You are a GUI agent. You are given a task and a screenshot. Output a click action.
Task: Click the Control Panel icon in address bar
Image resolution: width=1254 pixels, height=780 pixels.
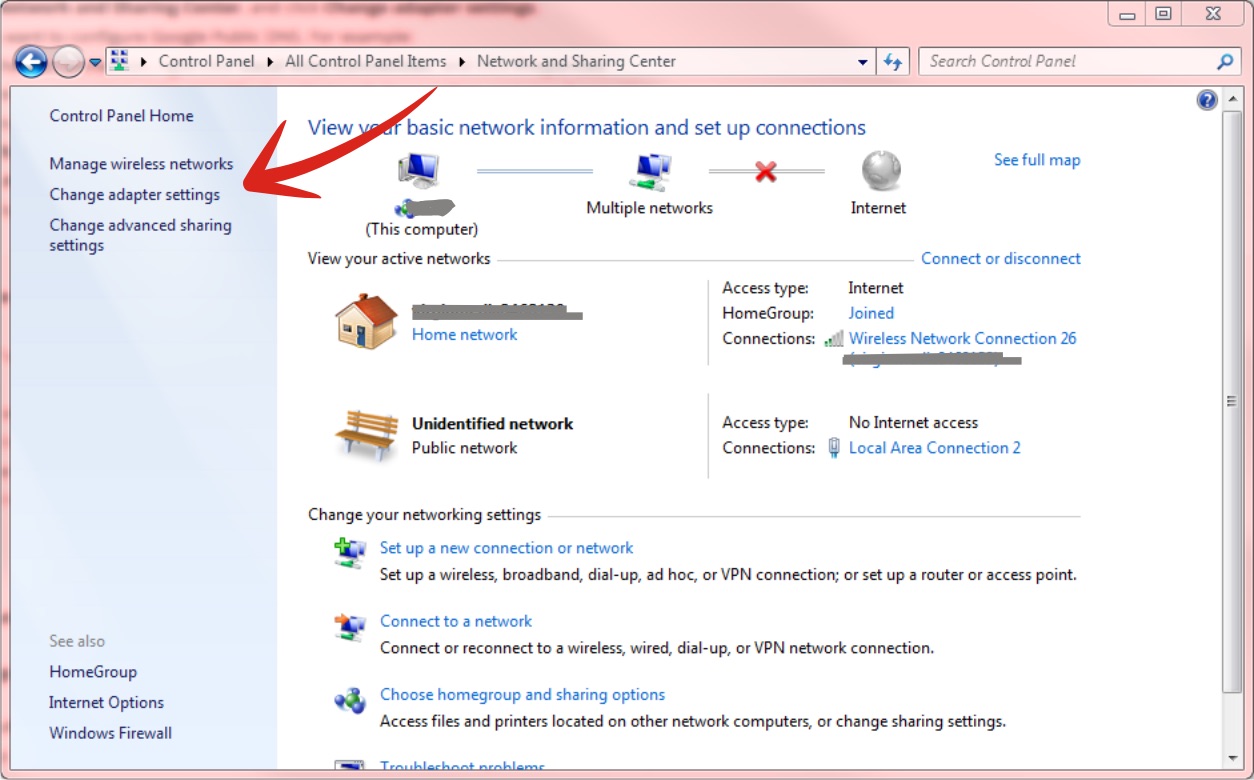click(x=120, y=61)
